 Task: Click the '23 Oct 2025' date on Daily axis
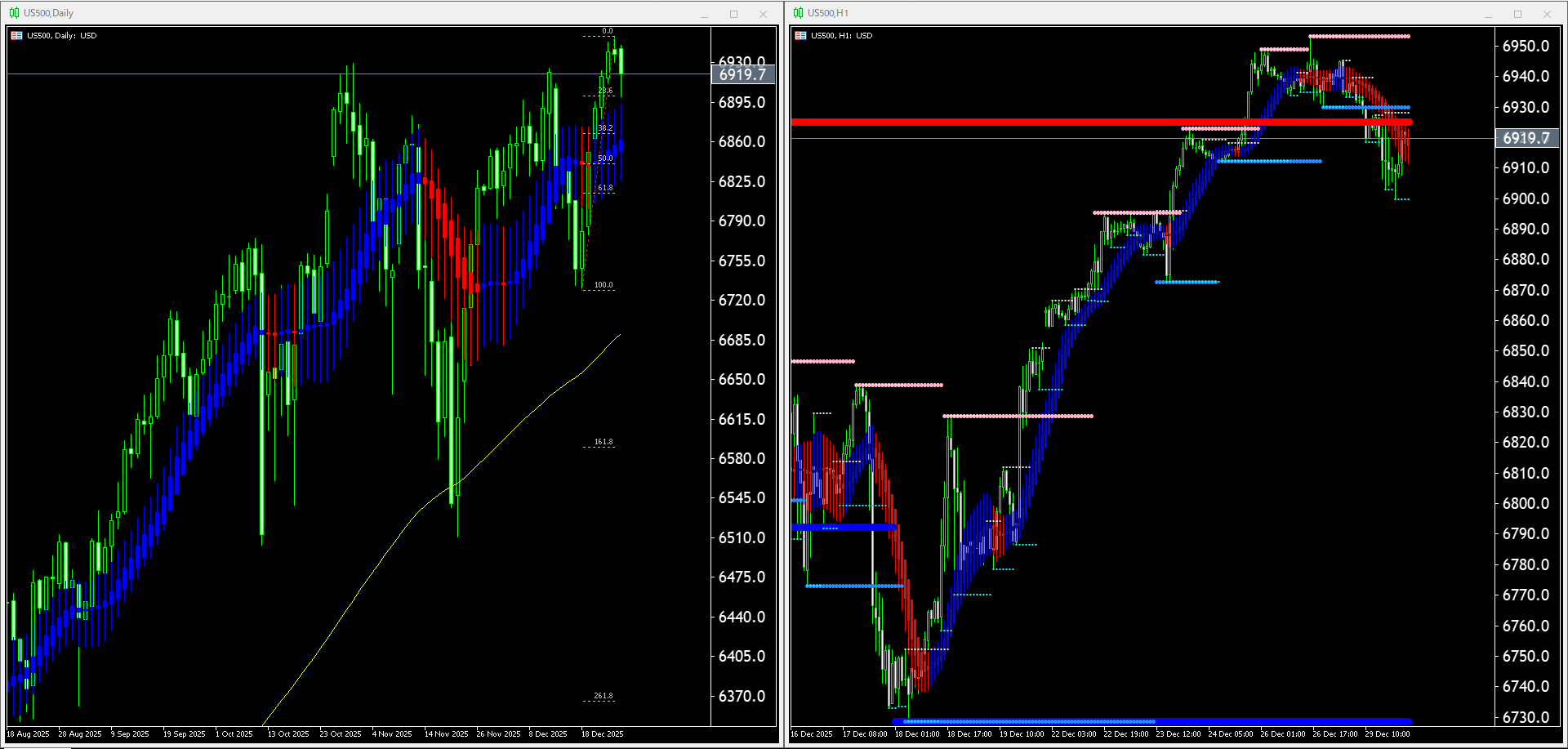pos(341,734)
